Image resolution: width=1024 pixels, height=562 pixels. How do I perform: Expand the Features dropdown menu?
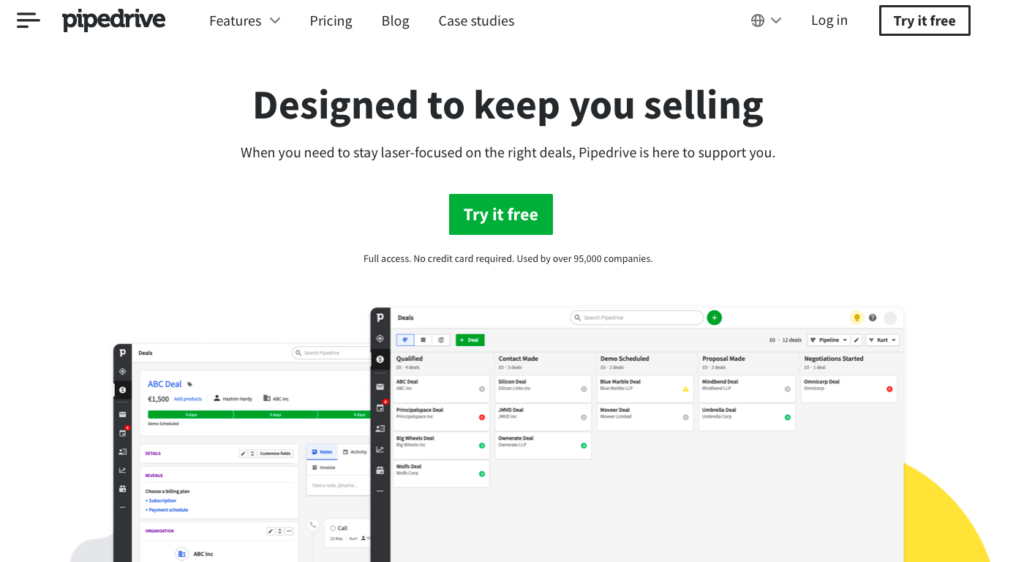pyautogui.click(x=244, y=20)
